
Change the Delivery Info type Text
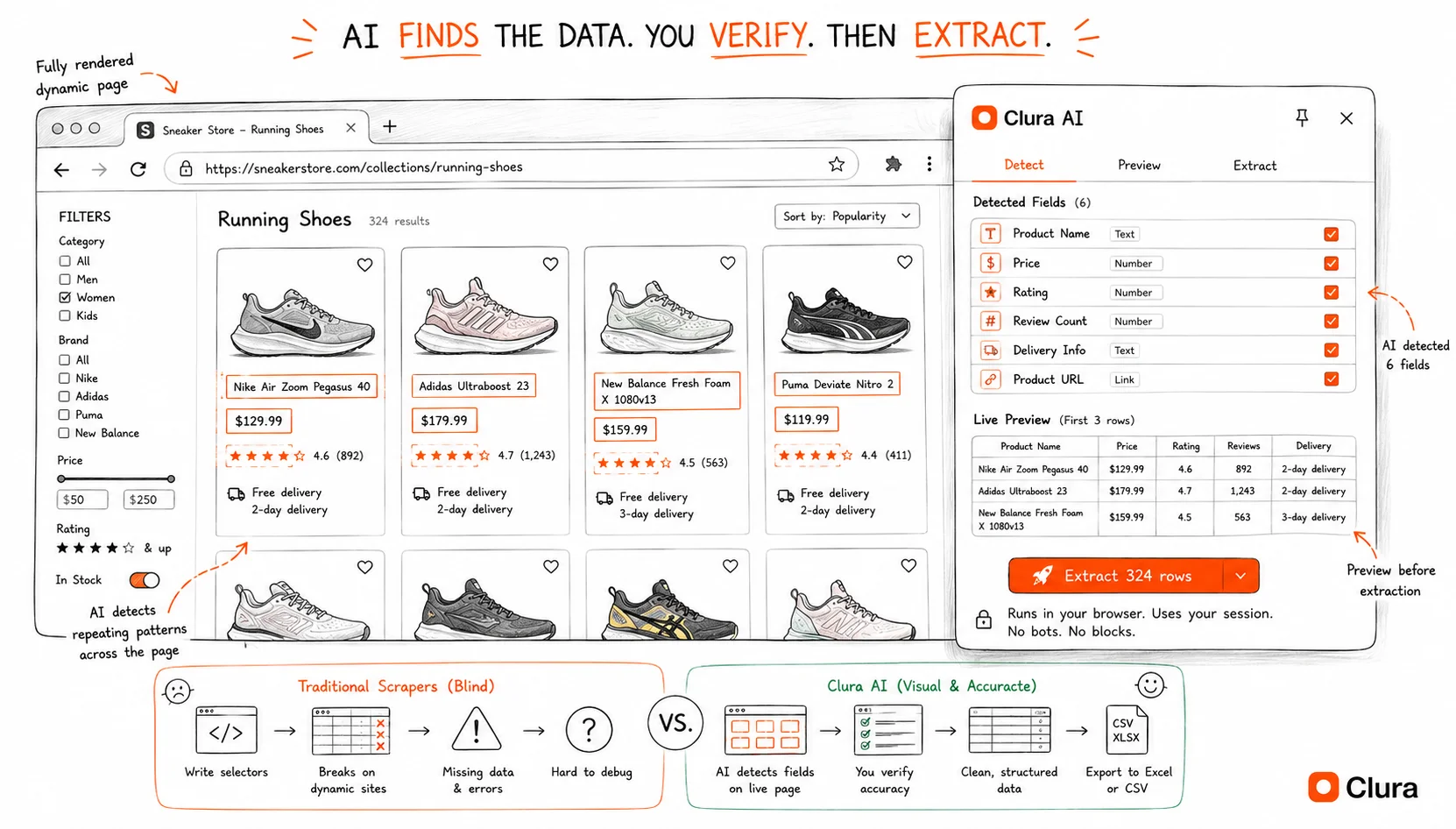tap(1125, 351)
